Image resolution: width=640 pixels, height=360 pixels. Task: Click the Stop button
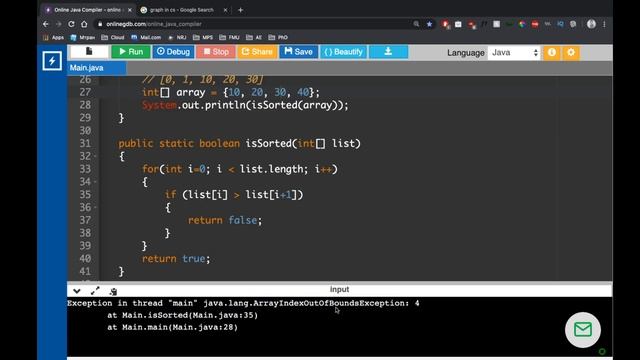coord(216,52)
